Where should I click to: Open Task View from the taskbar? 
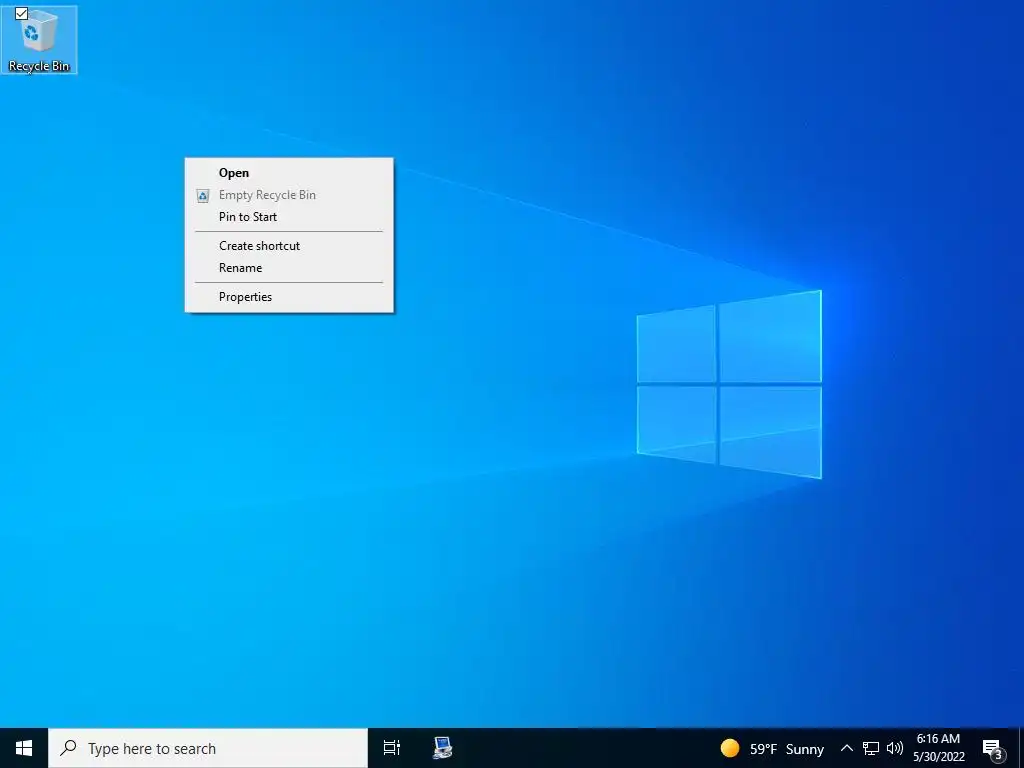point(392,748)
